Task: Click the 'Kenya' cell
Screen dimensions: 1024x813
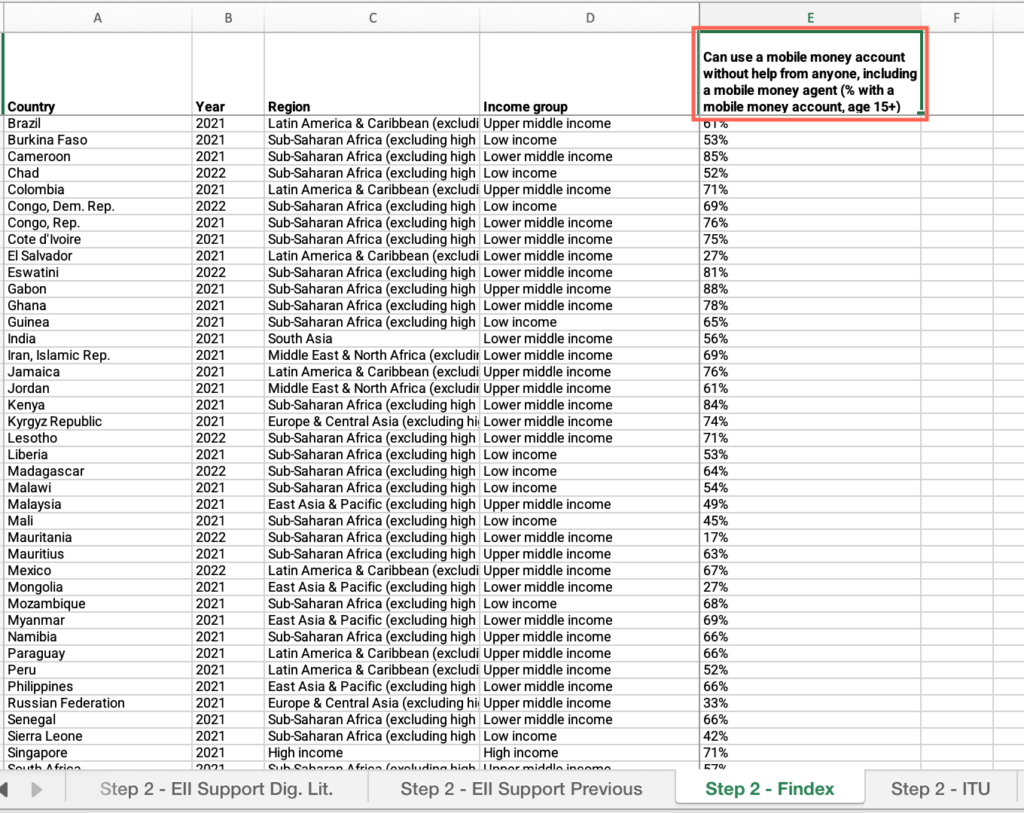Action: [x=97, y=405]
